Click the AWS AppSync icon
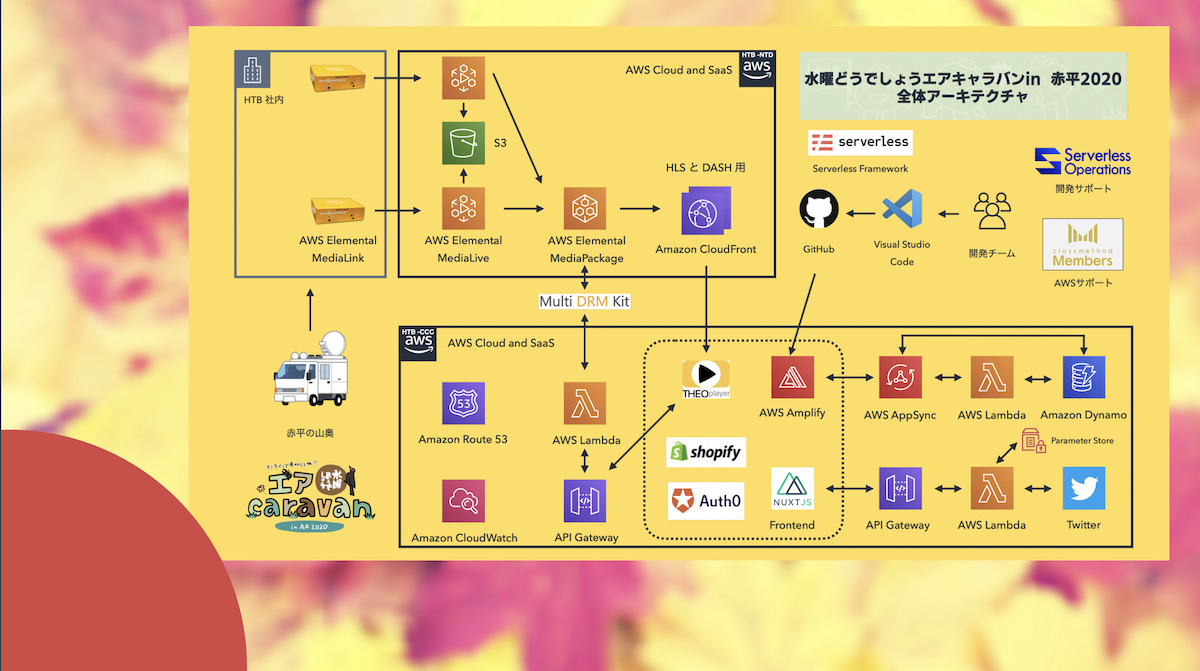Viewport: 1200px width, 671px height. coord(901,377)
